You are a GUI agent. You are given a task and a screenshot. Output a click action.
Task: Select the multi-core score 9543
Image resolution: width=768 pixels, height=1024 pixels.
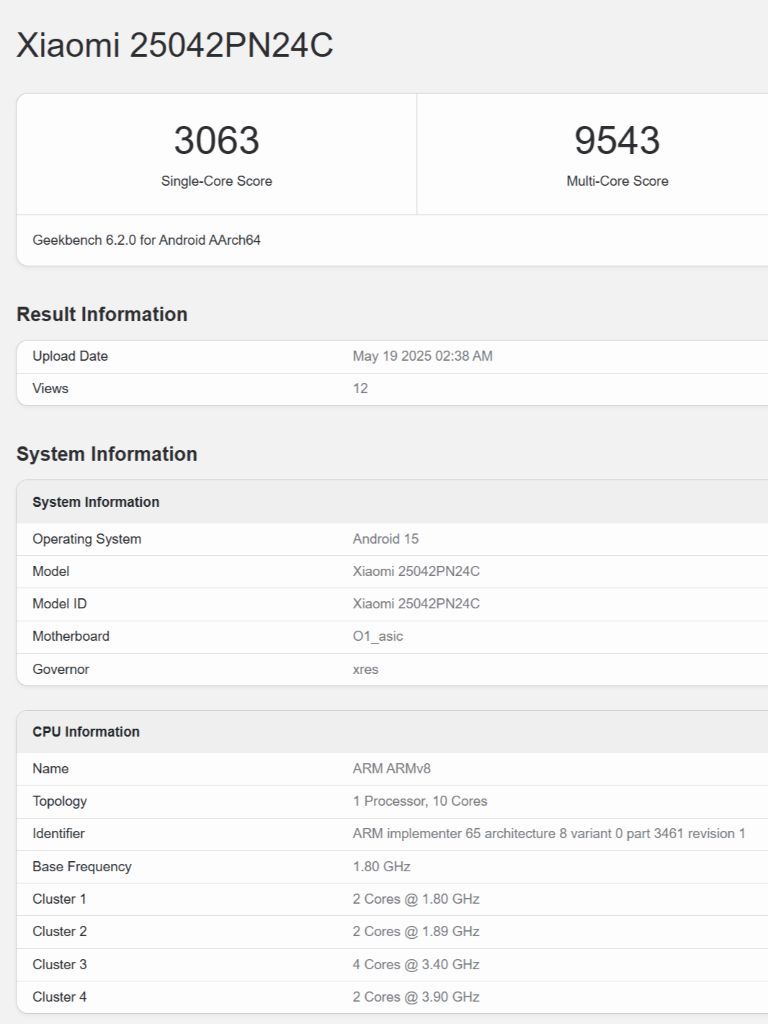click(x=617, y=140)
